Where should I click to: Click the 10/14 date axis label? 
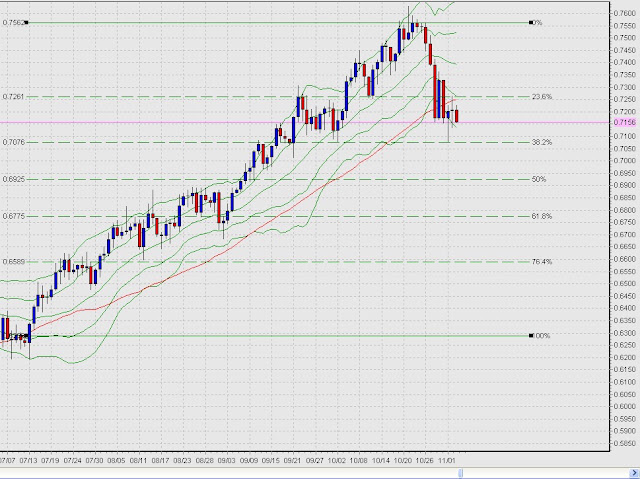click(381, 461)
